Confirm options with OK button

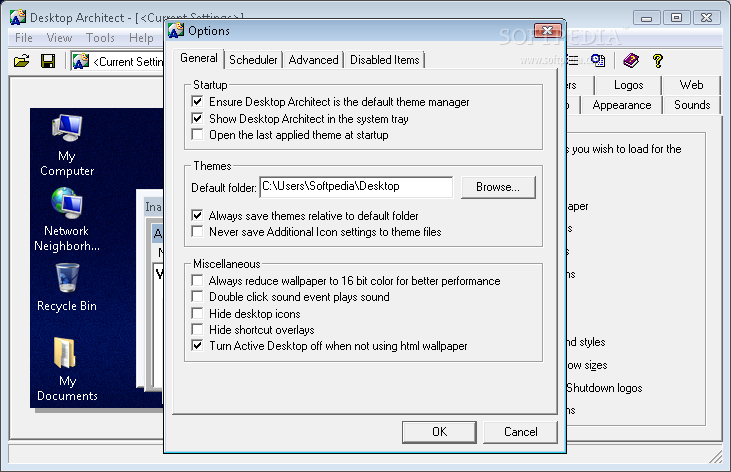pyautogui.click(x=439, y=432)
